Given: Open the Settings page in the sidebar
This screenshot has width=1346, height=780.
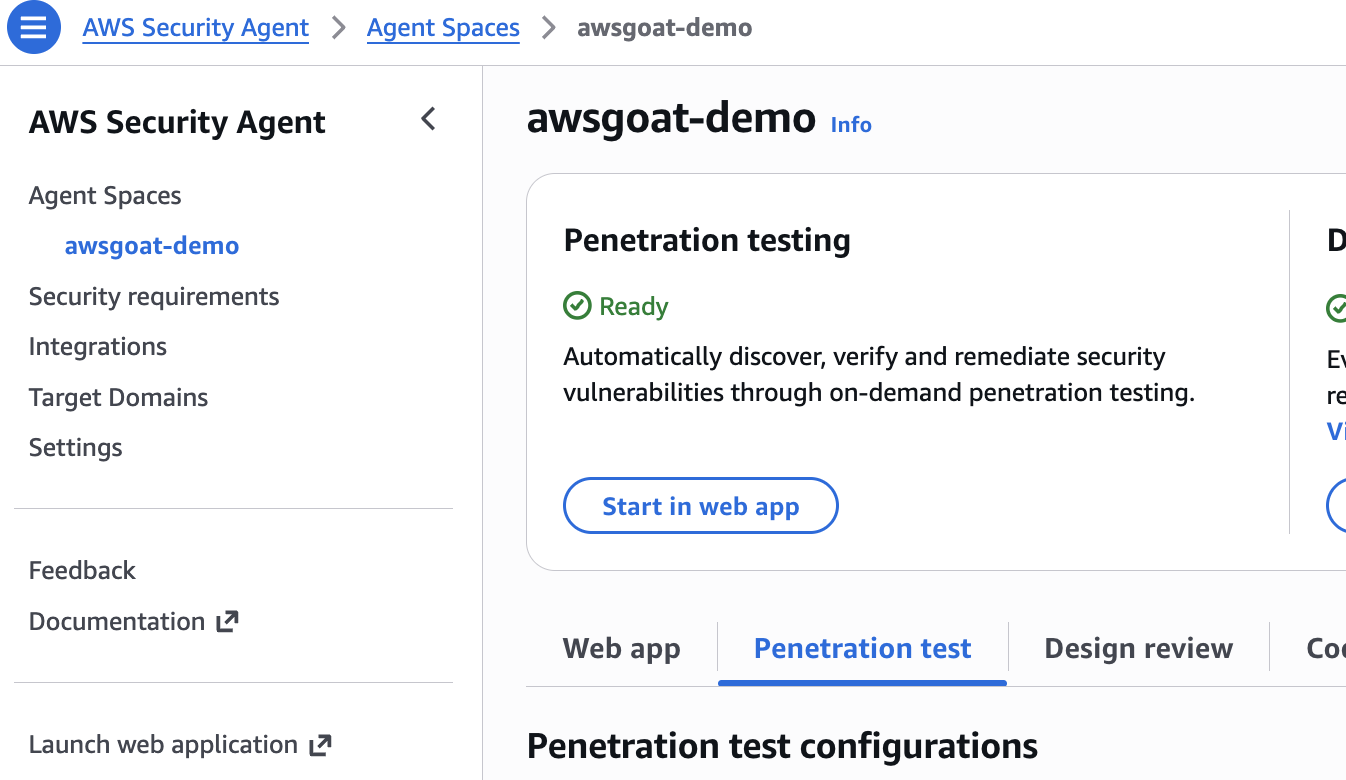Looking at the screenshot, I should pos(75,447).
